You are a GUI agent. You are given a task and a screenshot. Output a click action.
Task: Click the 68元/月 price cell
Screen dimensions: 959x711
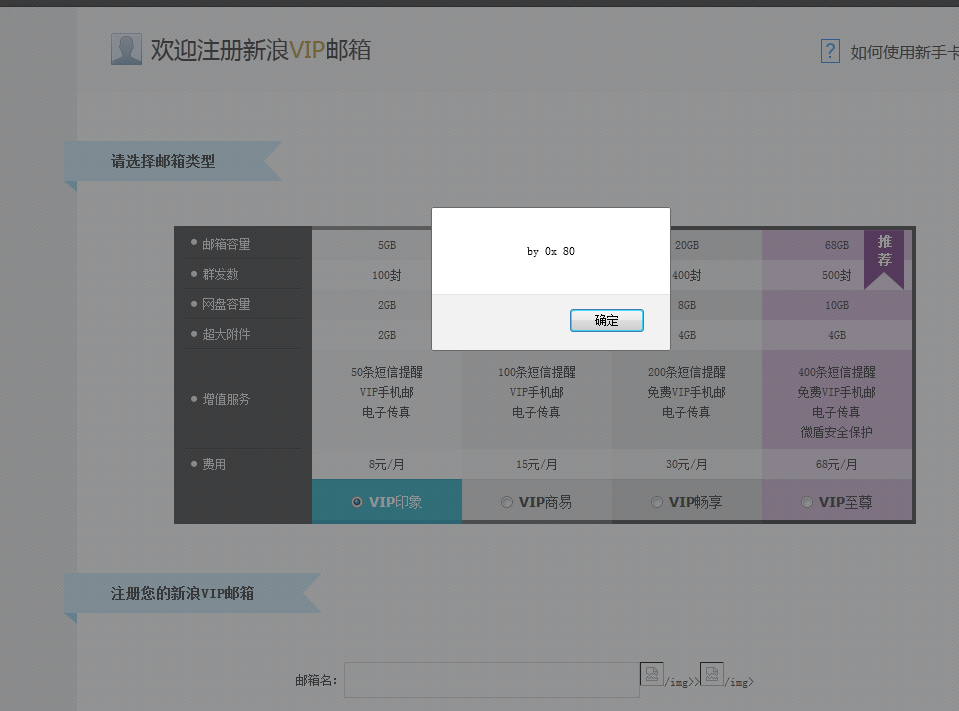[837, 465]
